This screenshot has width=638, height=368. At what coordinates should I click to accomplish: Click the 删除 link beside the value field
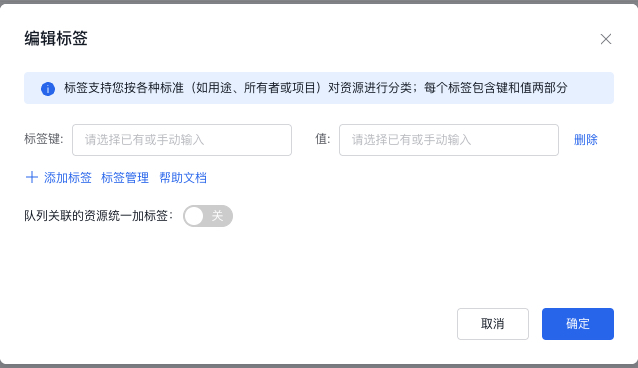pyautogui.click(x=586, y=140)
